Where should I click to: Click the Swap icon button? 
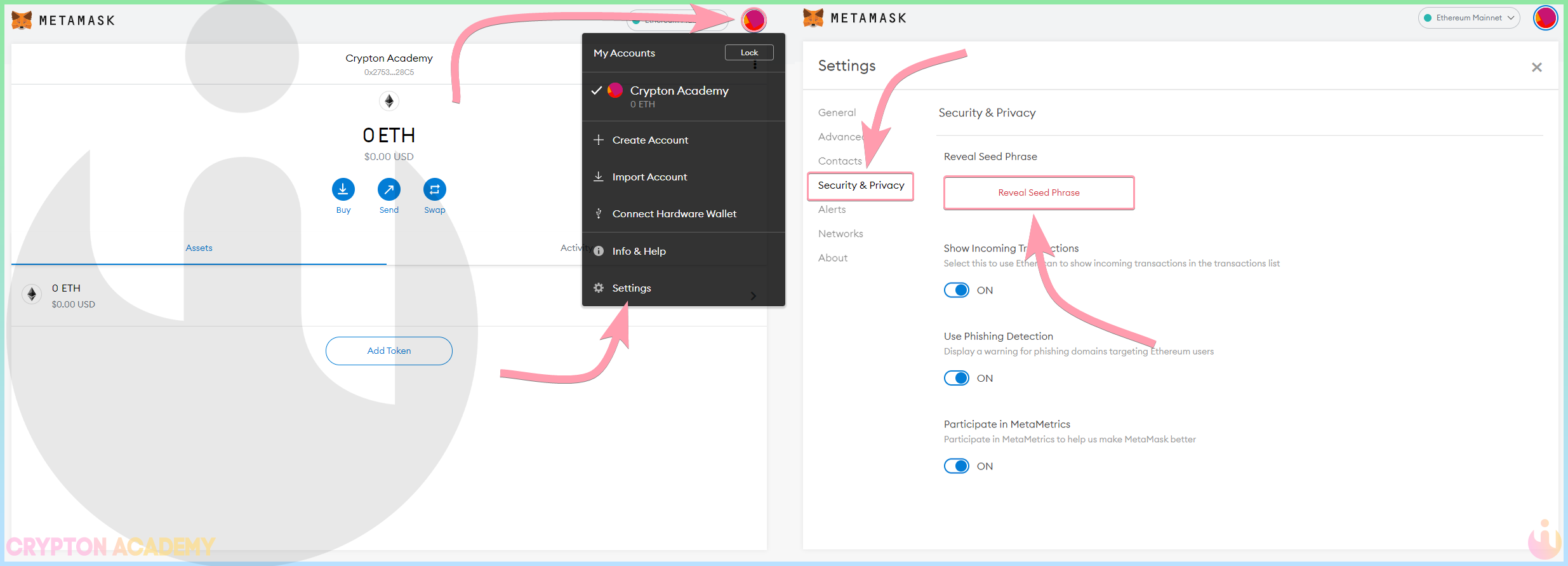pyautogui.click(x=435, y=189)
